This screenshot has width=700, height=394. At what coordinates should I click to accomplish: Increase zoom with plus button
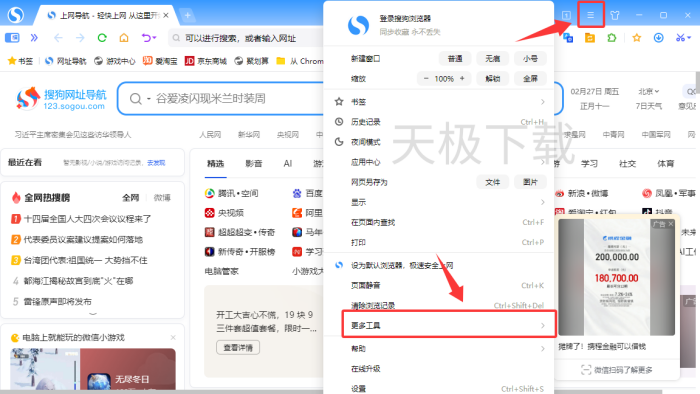click(462, 79)
